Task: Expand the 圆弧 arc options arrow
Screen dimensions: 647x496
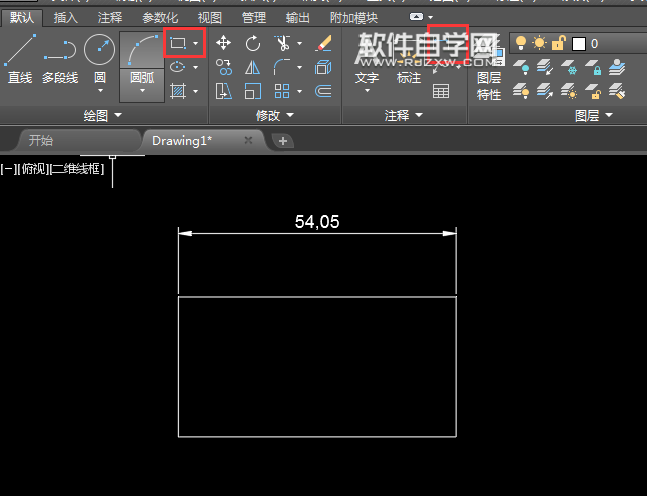Action: click(x=142, y=90)
